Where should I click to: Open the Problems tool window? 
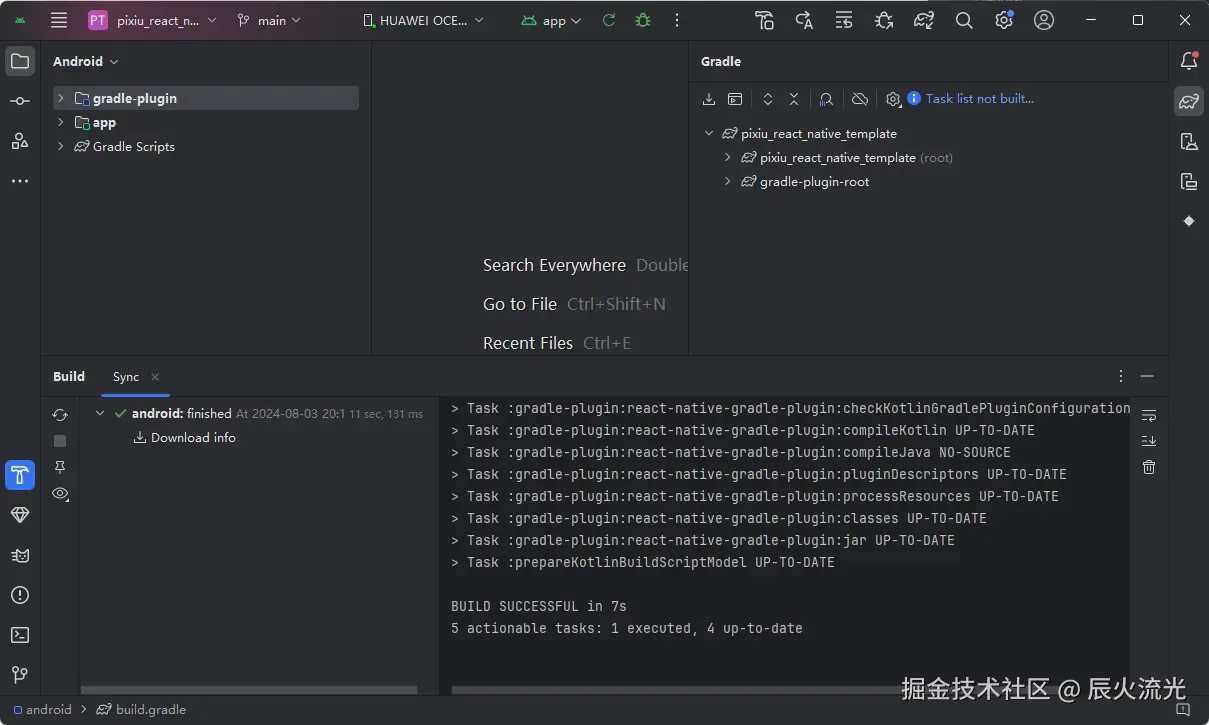coord(20,595)
